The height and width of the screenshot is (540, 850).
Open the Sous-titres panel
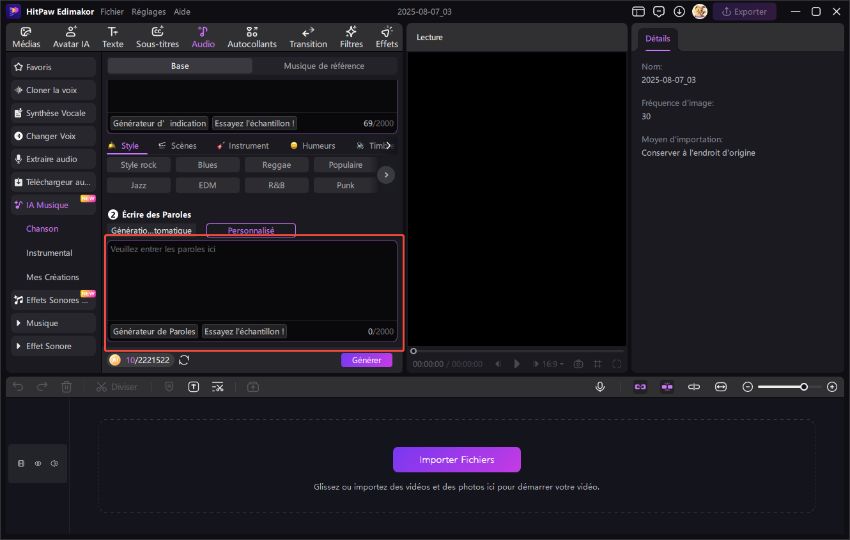click(x=157, y=37)
